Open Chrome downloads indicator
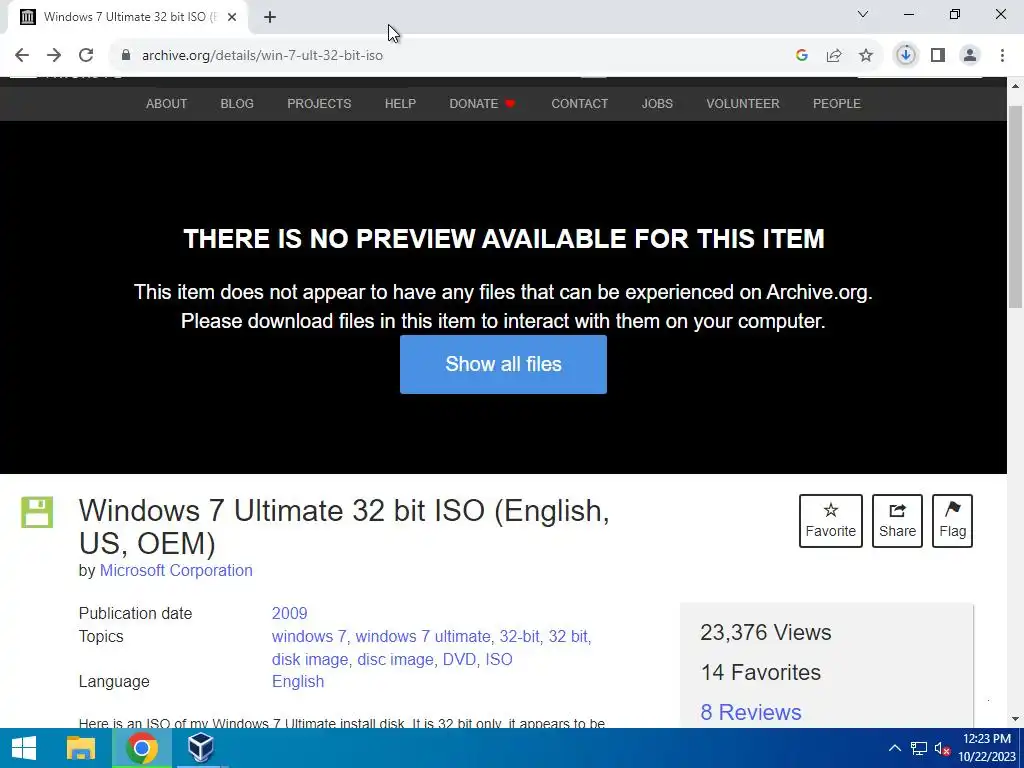This screenshot has width=1024, height=768. [x=906, y=56]
